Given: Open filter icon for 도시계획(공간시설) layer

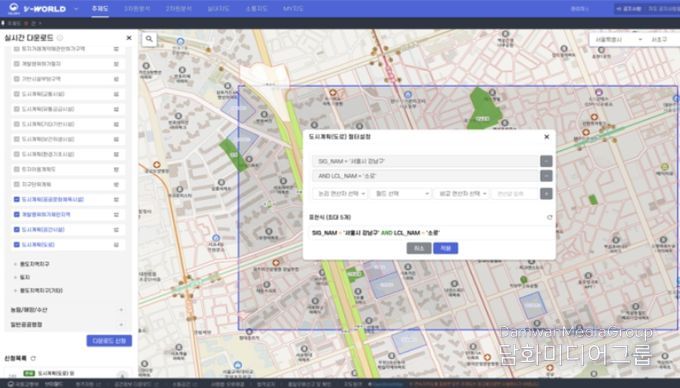Looking at the screenshot, I should [x=116, y=229].
